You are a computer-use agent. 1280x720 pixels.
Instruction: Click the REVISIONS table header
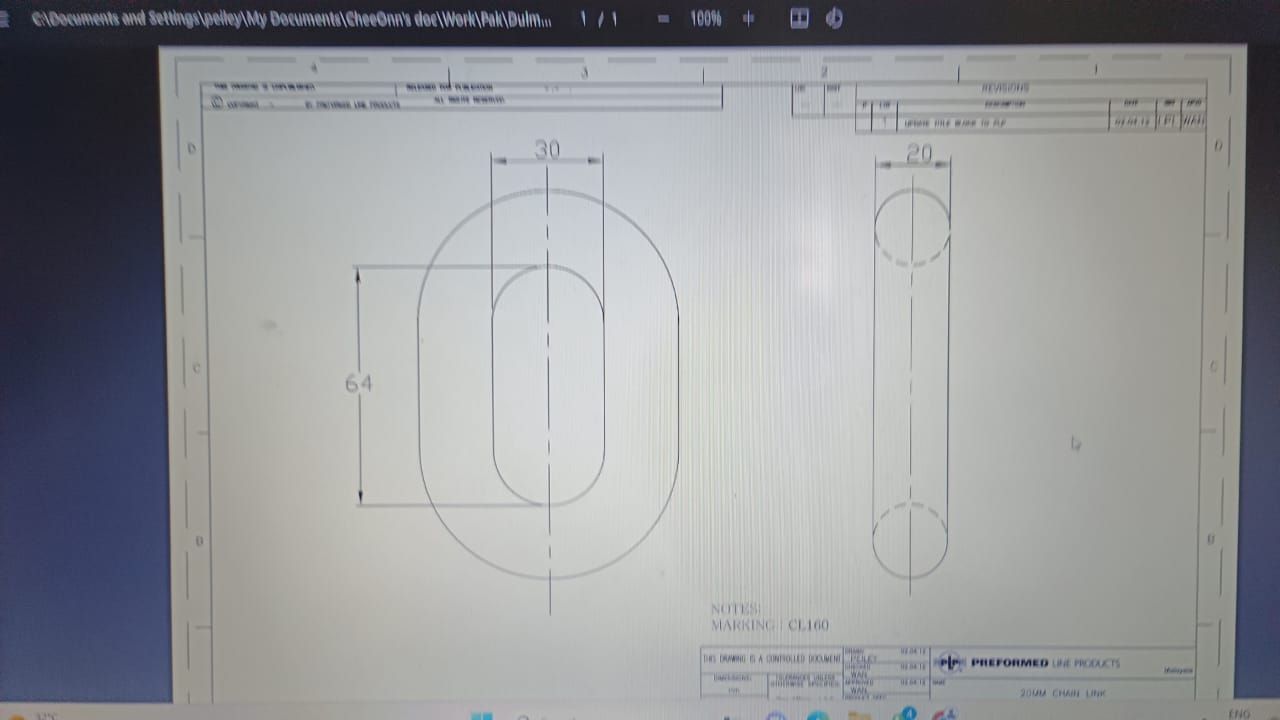[x=1006, y=88]
